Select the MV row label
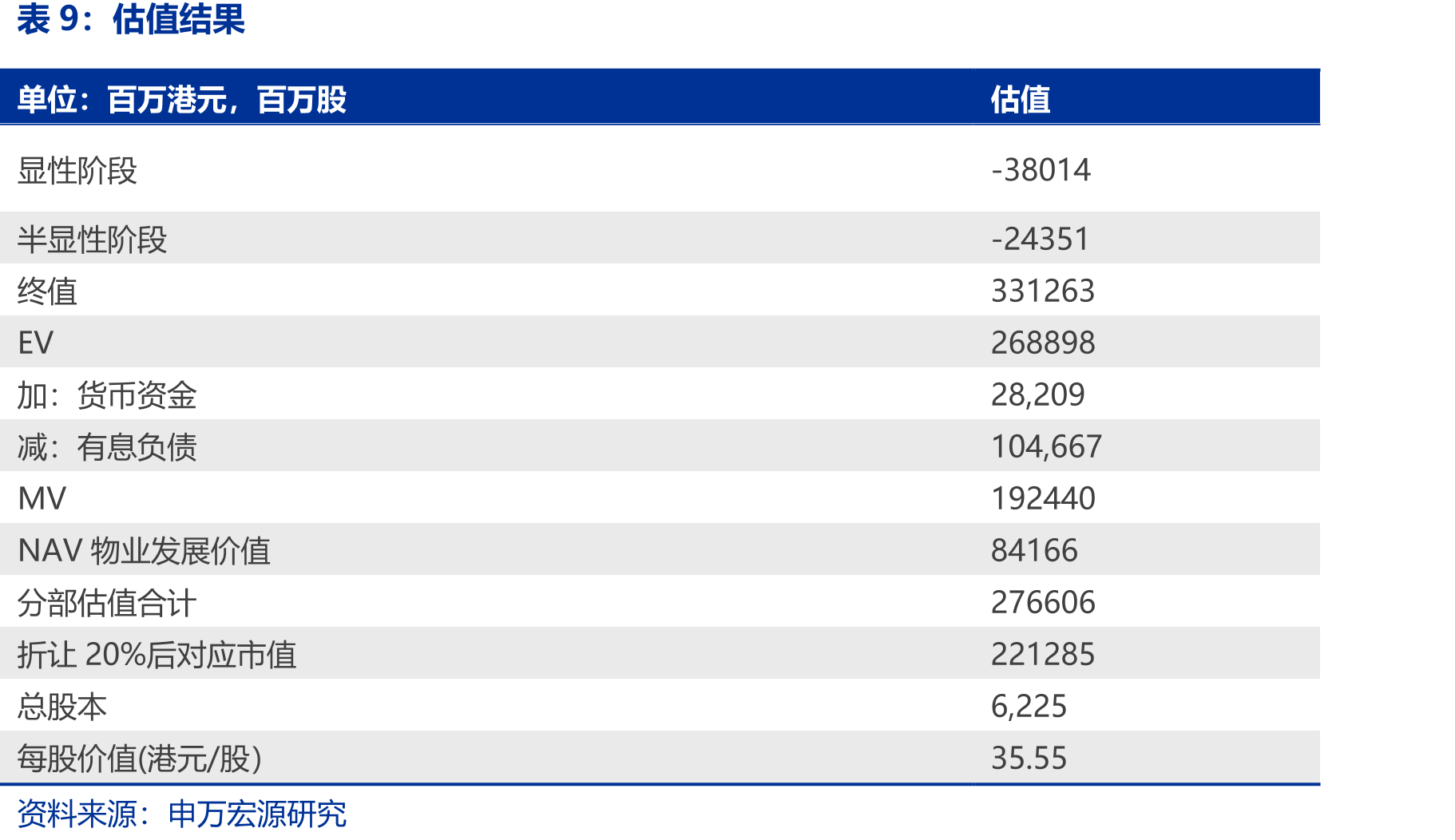This screenshot has height=840, width=1455. coord(42,498)
